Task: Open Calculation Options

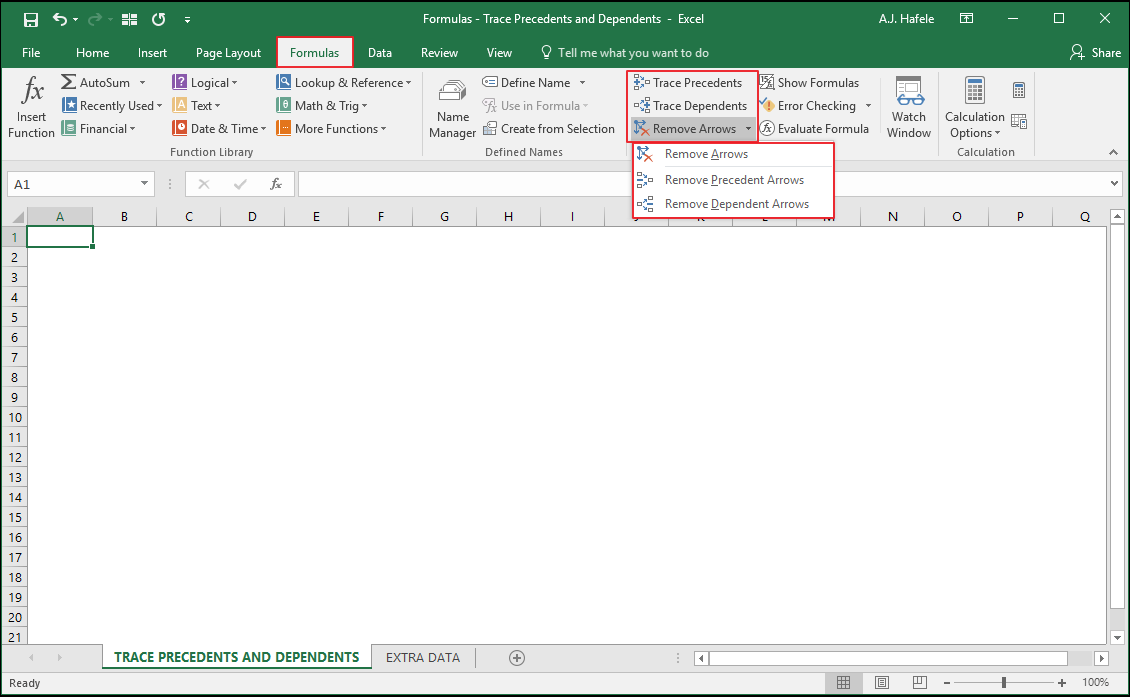Action: pyautogui.click(x=974, y=107)
